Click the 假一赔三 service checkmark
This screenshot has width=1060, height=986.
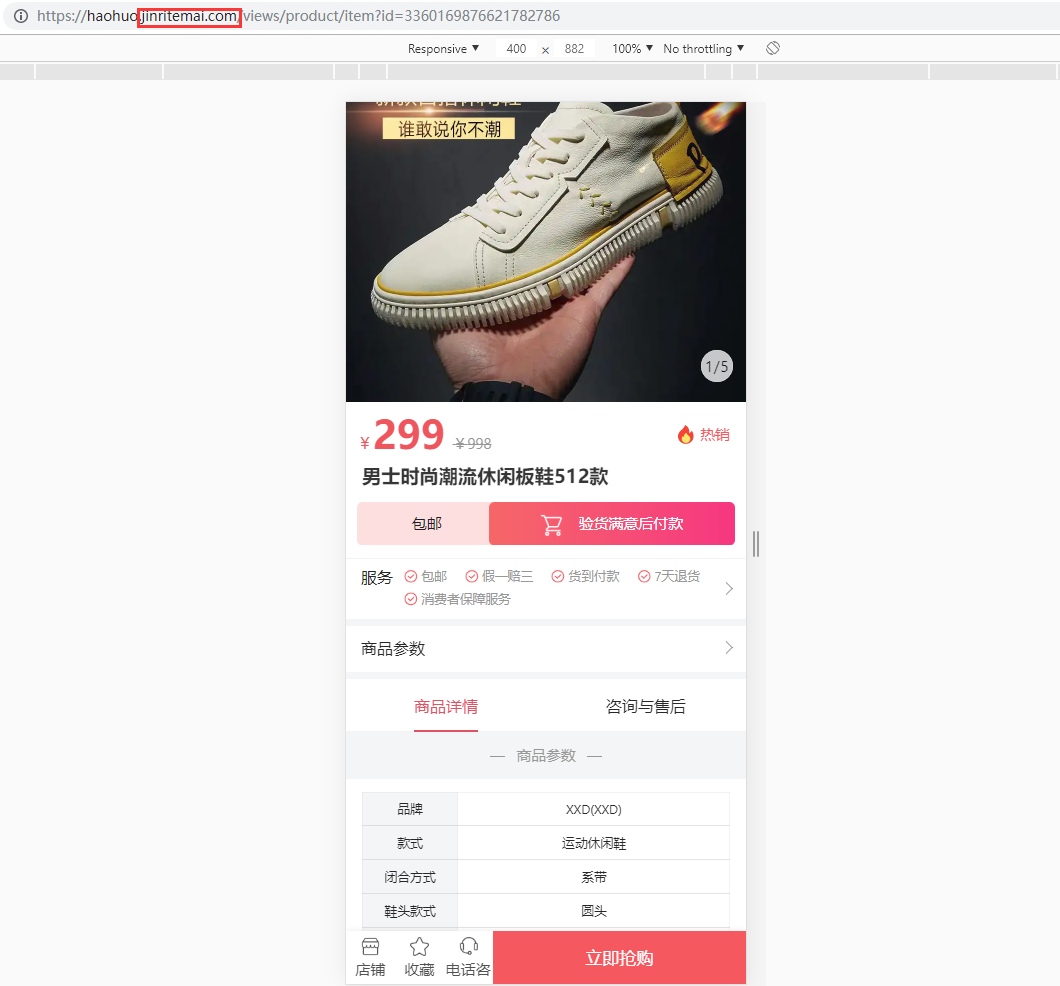pos(472,576)
